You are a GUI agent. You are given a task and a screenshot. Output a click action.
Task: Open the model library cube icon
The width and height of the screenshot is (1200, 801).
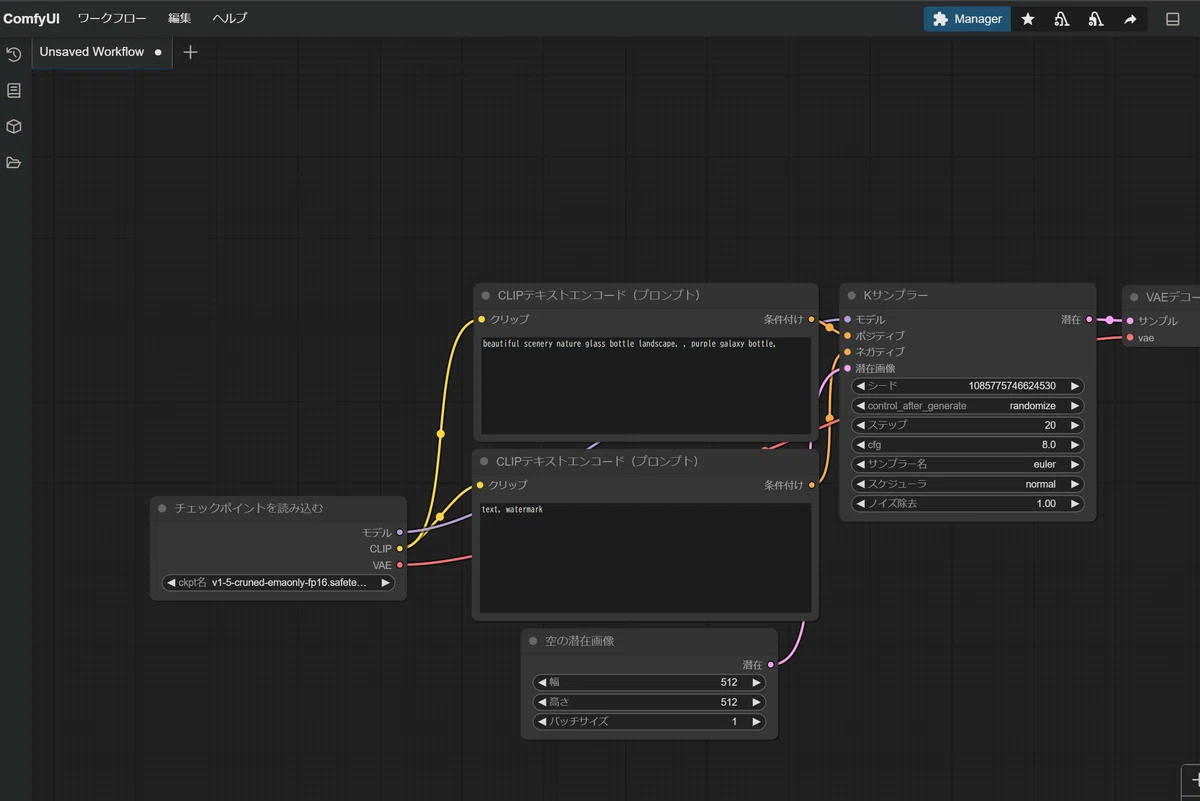[14, 126]
